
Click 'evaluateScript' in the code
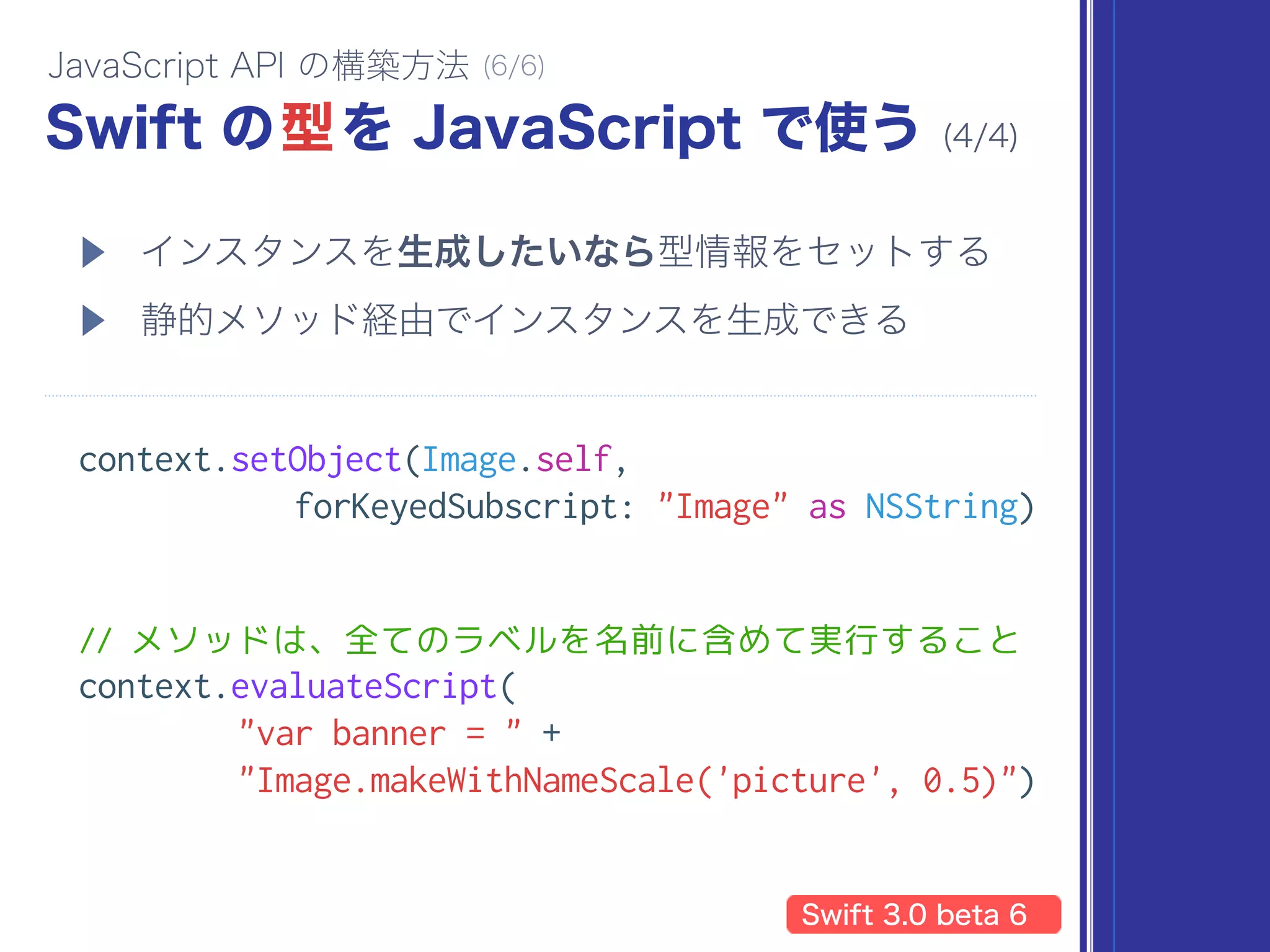(x=364, y=687)
